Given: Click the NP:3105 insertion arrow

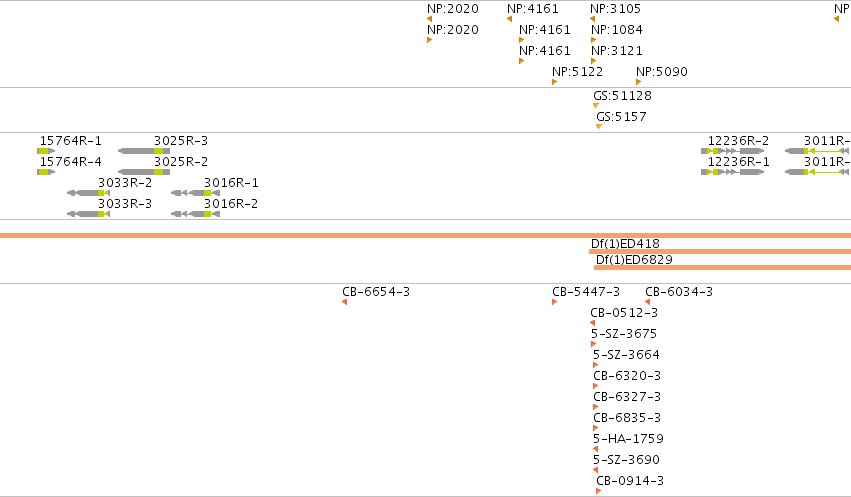Looking at the screenshot, I should pyautogui.click(x=592, y=20).
